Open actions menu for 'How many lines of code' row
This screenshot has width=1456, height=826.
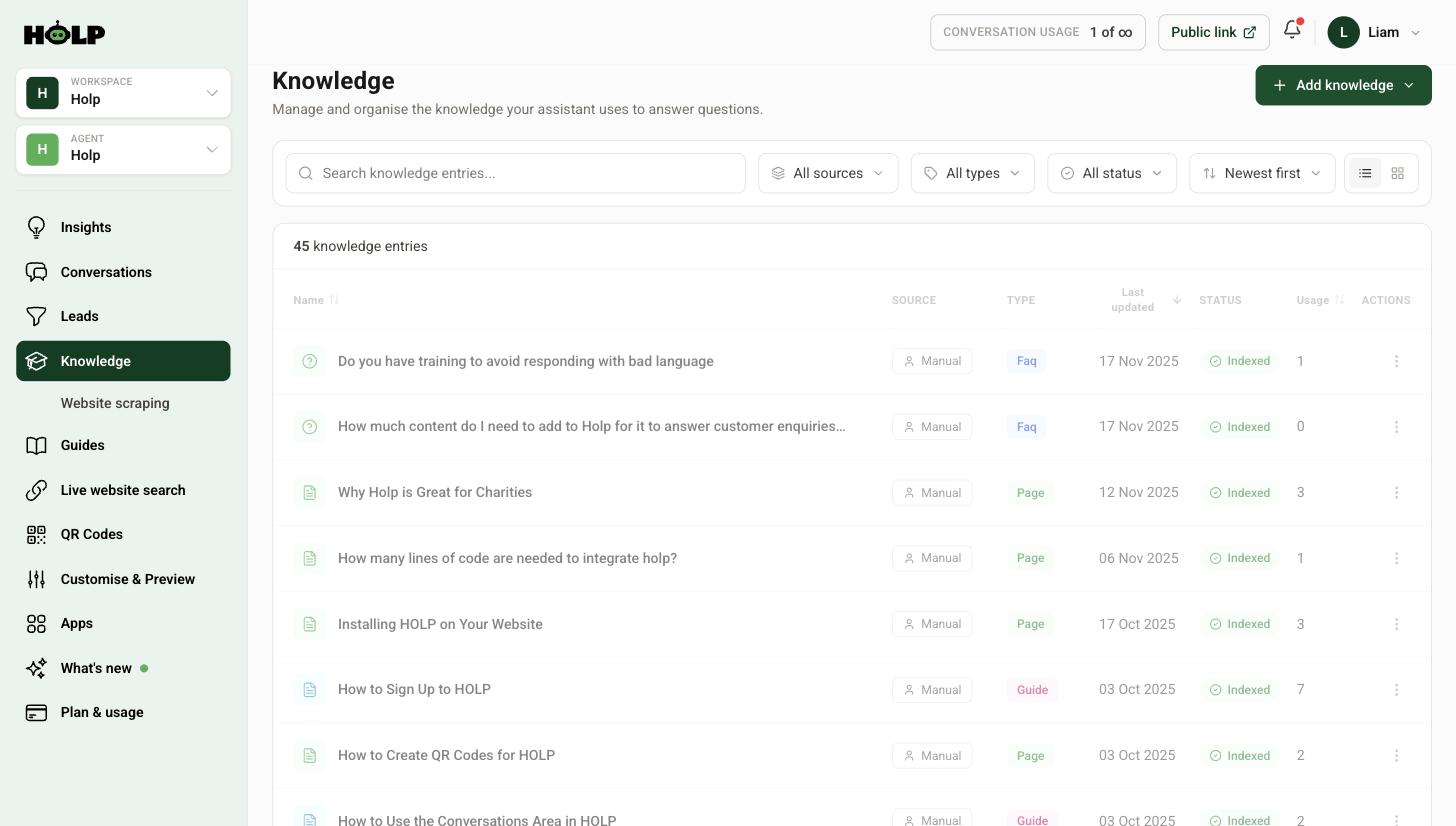click(1396, 558)
